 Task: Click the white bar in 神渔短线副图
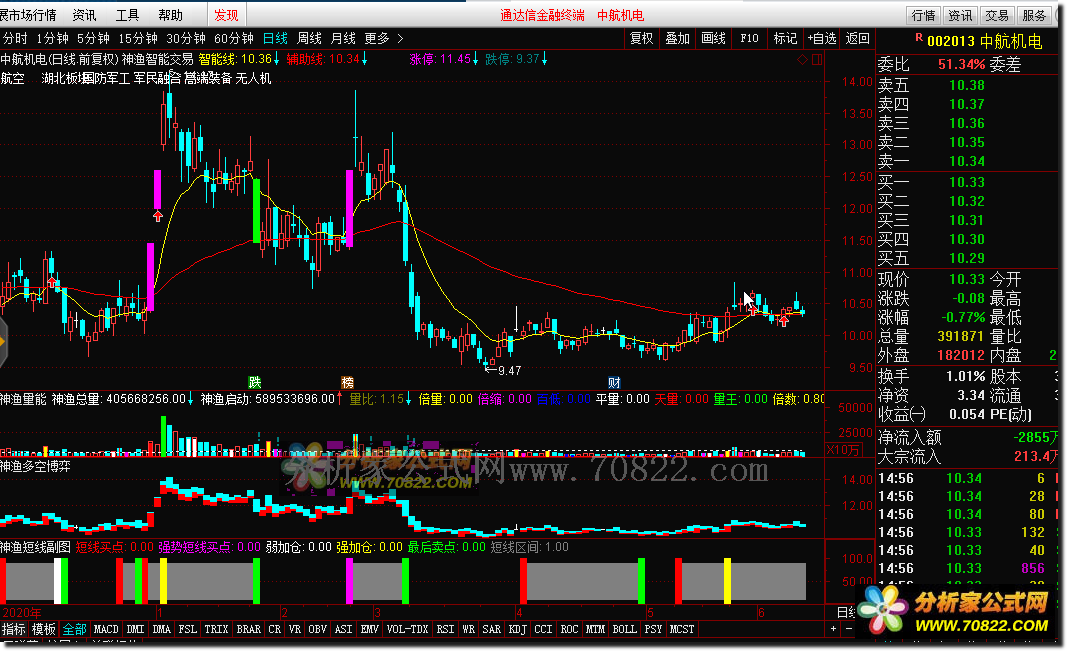click(x=58, y=581)
